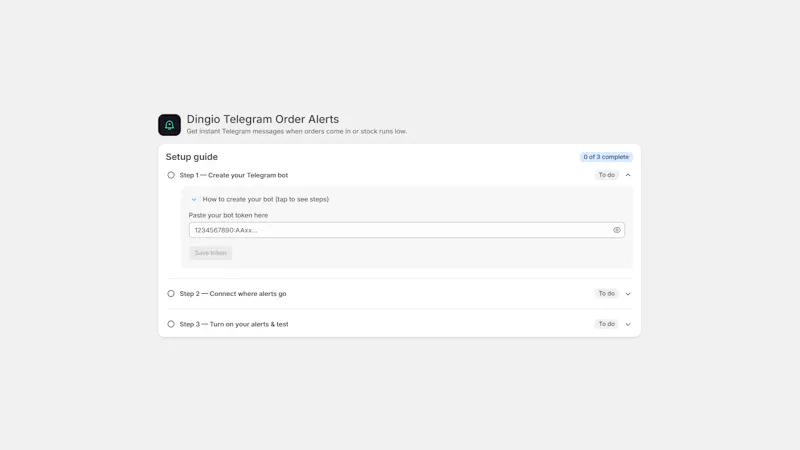Collapse Step 1 with the up chevron
This screenshot has width=800, height=450.
(628, 175)
